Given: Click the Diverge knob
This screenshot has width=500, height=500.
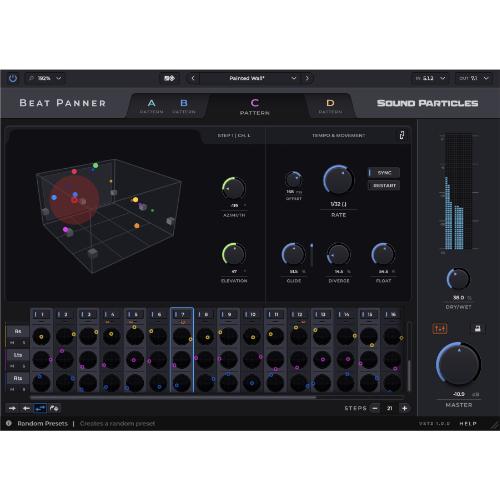Looking at the screenshot, I should 339,255.
